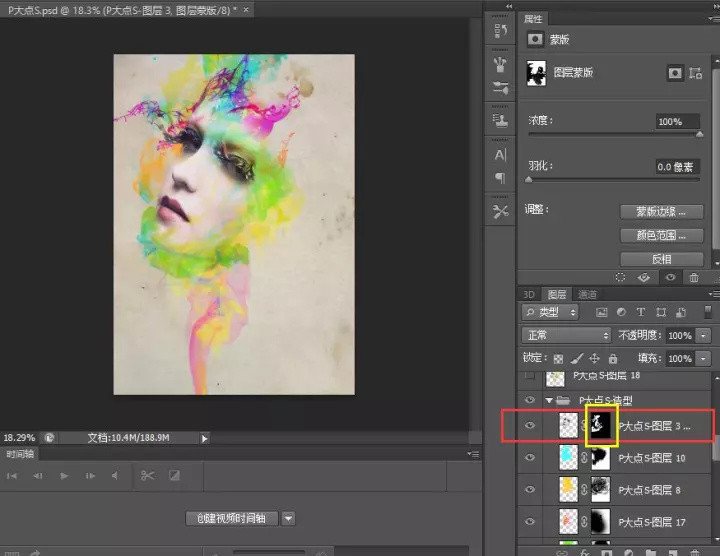Open the dropdown arrow beside 创建视频时间轴
720x556 pixels.
(288, 518)
